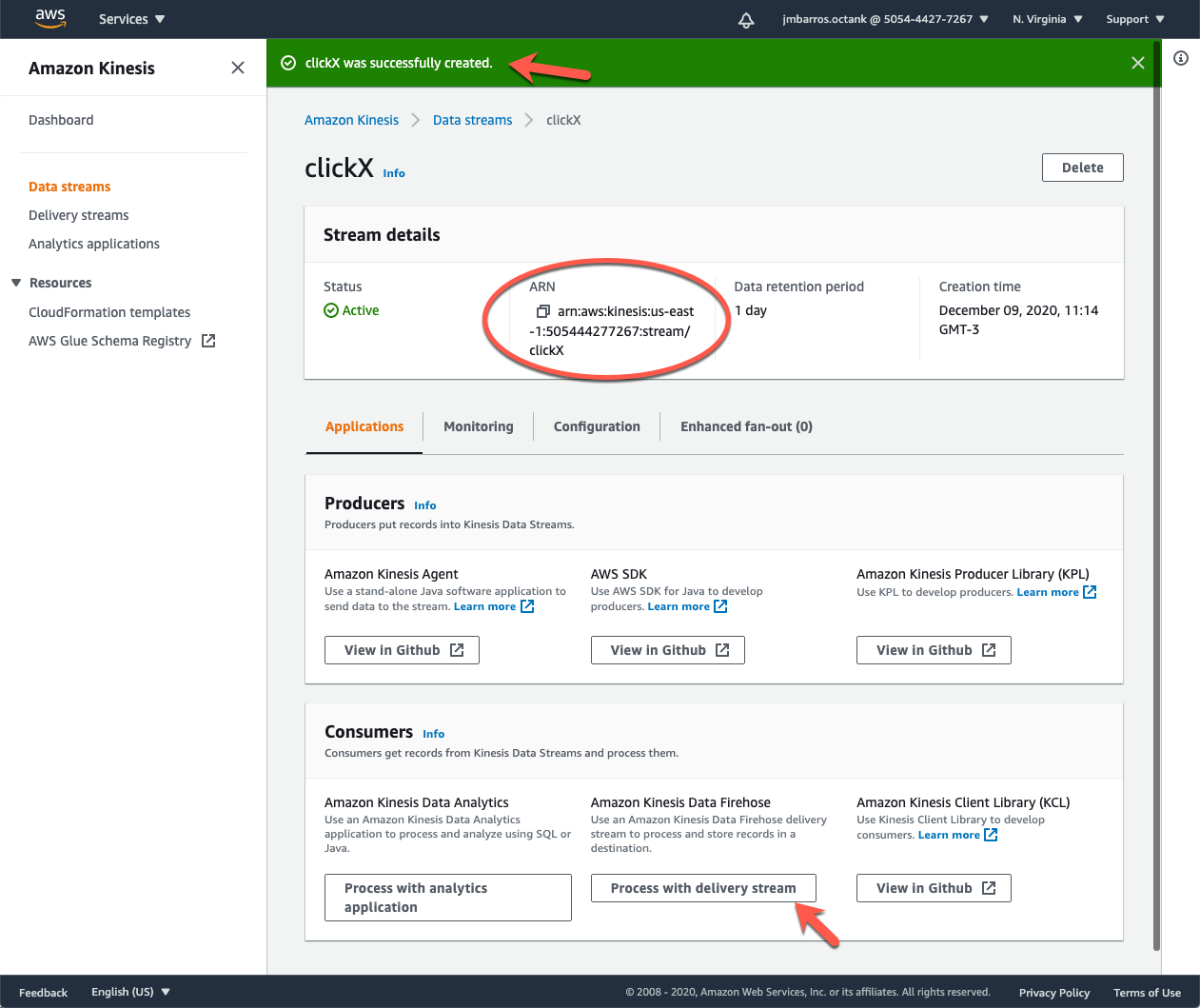
Task: Open the Privacy Policy footer link
Action: (x=1054, y=993)
